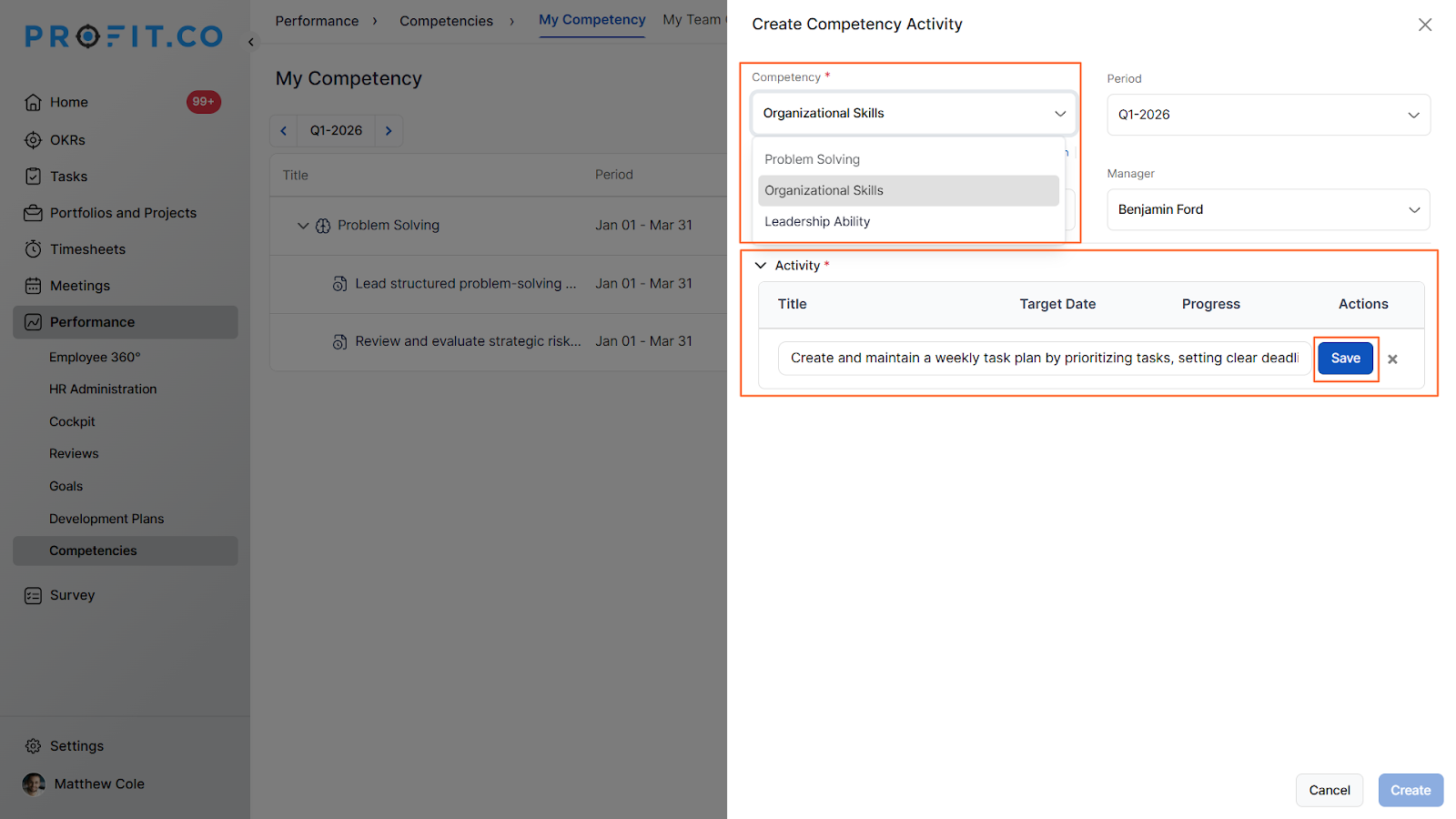Click the activity title text field
Image resolution: width=1456 pixels, height=819 pixels.
(1043, 359)
